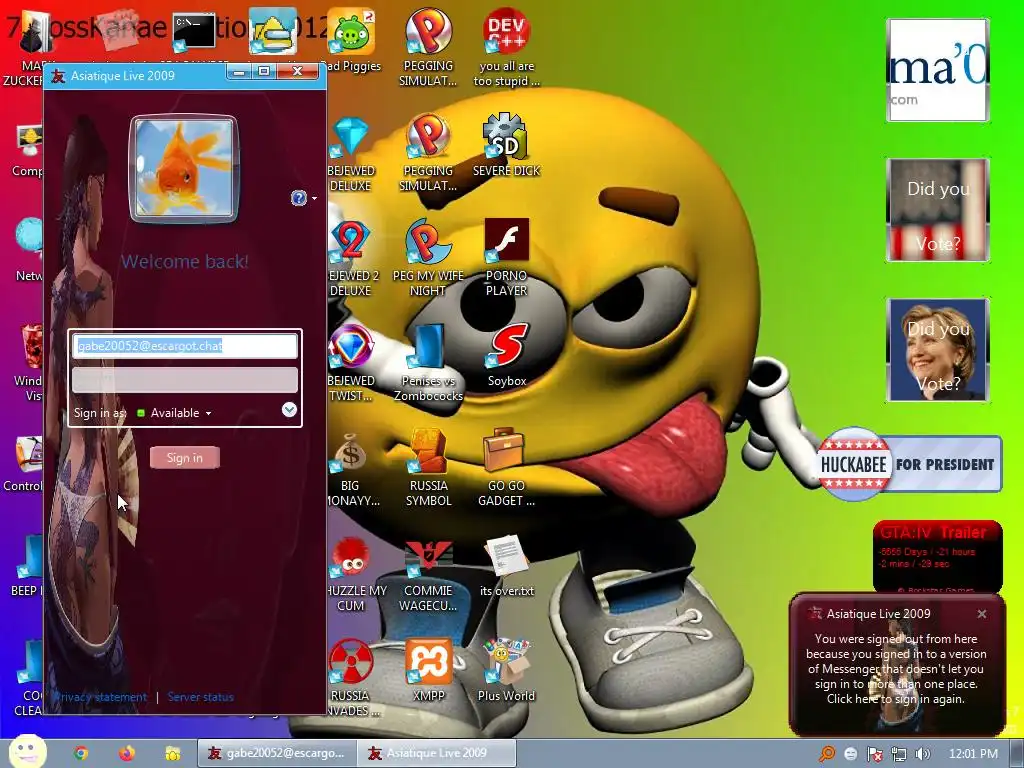Click the messenger smiley tray icon
The width and height of the screenshot is (1024, 768).
point(851,754)
